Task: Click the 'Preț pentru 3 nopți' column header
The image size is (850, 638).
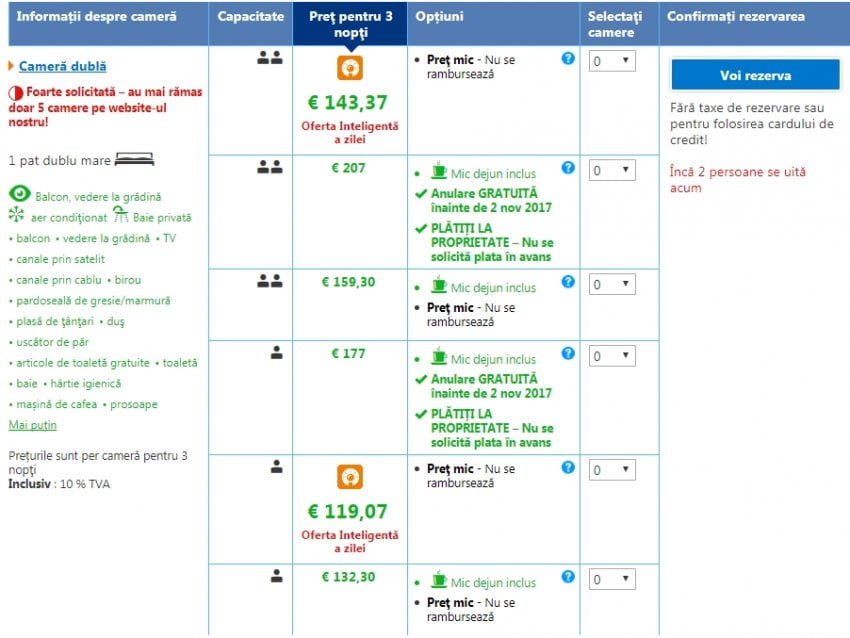Action: pos(350,25)
